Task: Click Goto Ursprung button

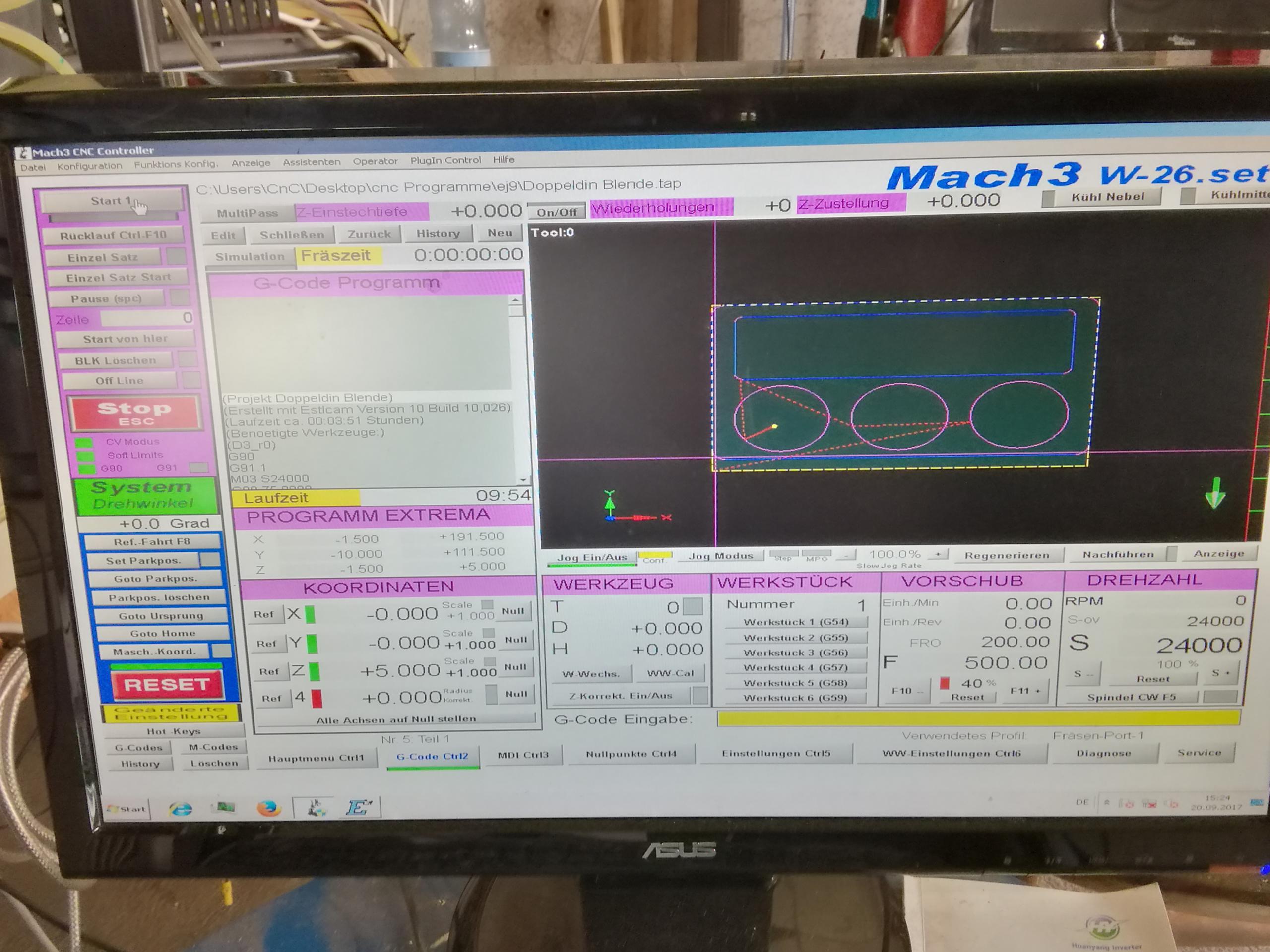Action: pos(161,616)
